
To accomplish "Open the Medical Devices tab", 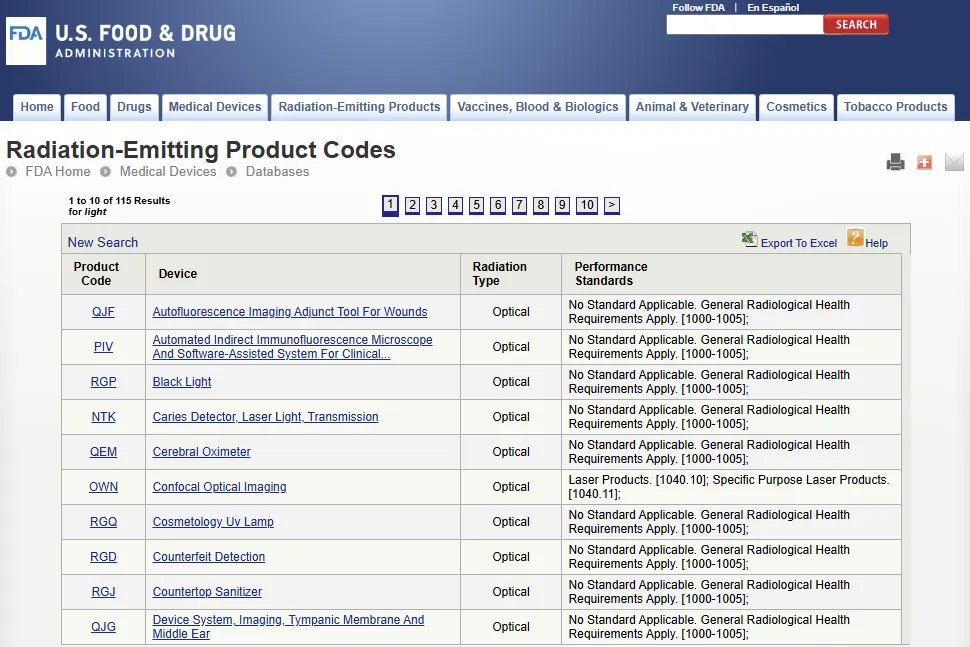I will [215, 107].
